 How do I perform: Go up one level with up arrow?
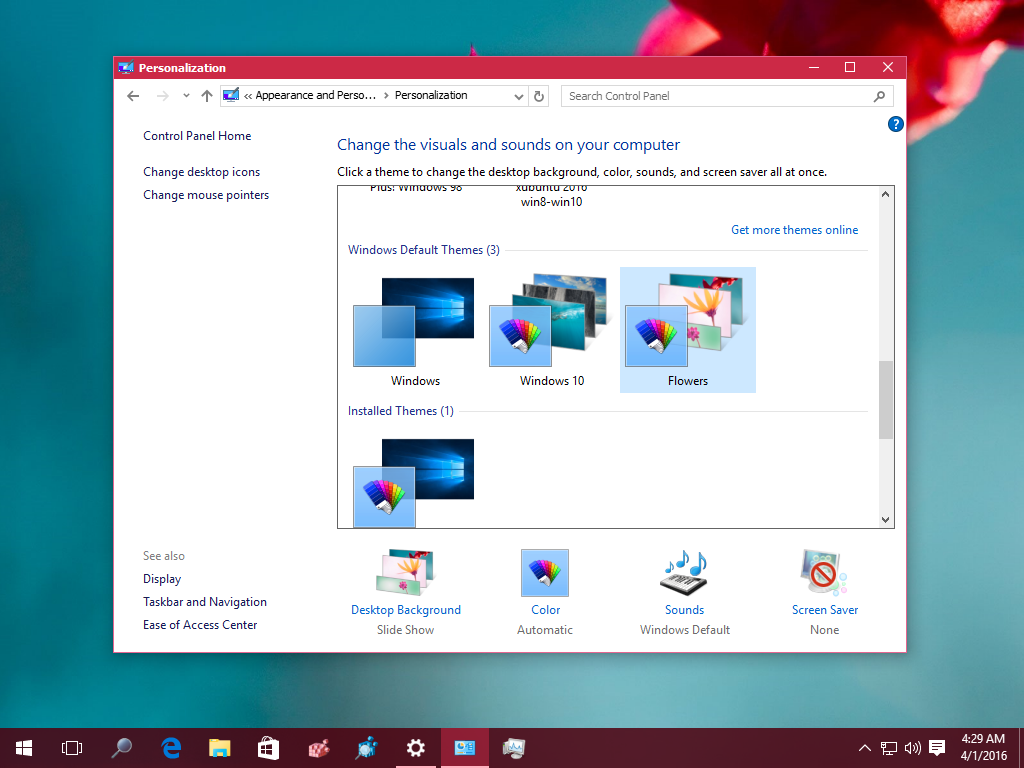pos(207,96)
